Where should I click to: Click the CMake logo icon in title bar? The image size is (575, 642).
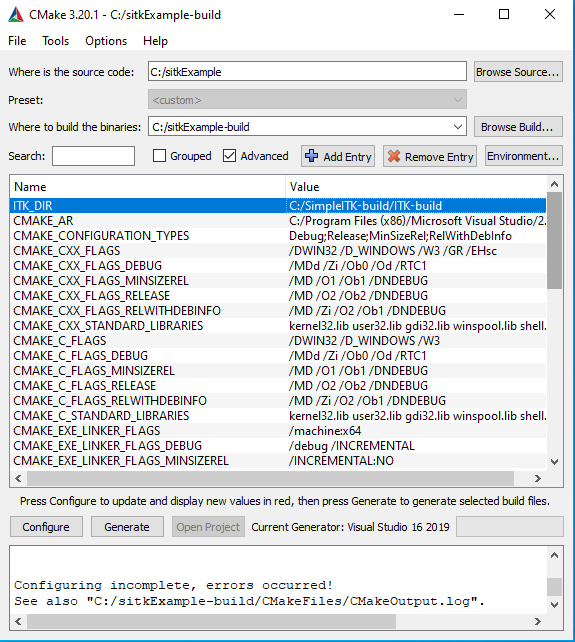point(16,15)
